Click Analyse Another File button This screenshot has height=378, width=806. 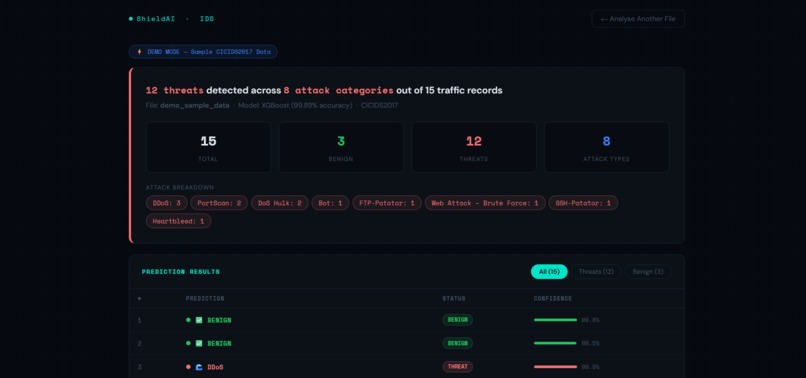638,19
